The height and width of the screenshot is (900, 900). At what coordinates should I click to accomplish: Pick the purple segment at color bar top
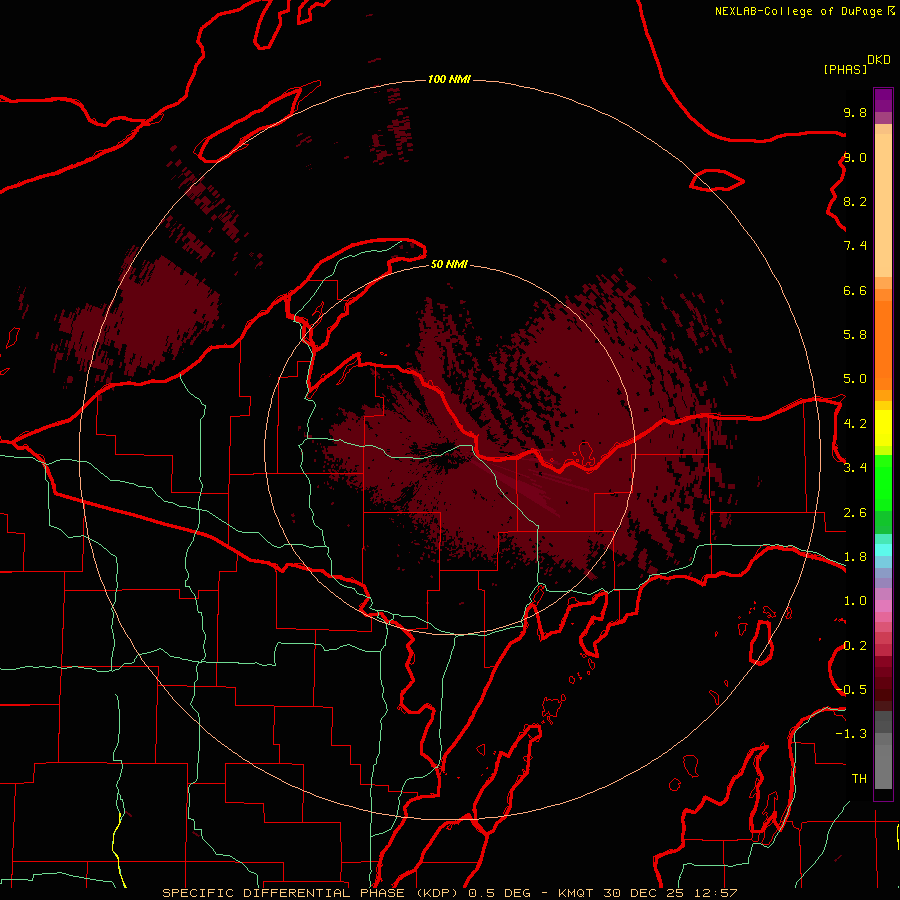tap(883, 100)
